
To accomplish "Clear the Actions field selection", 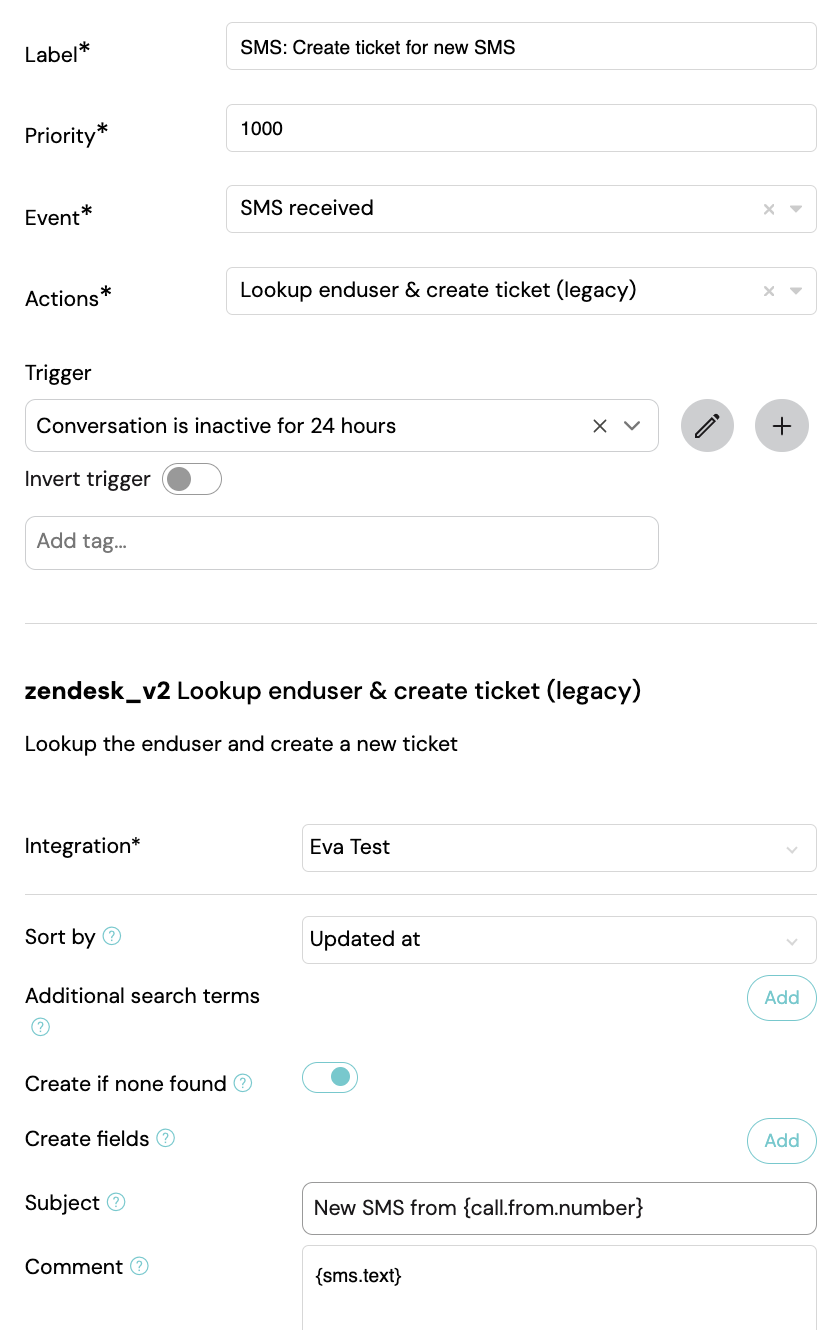I will coord(769,291).
